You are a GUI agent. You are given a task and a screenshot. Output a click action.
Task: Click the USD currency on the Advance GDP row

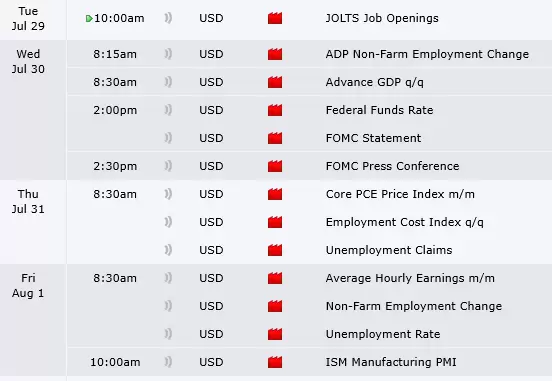[x=211, y=82]
